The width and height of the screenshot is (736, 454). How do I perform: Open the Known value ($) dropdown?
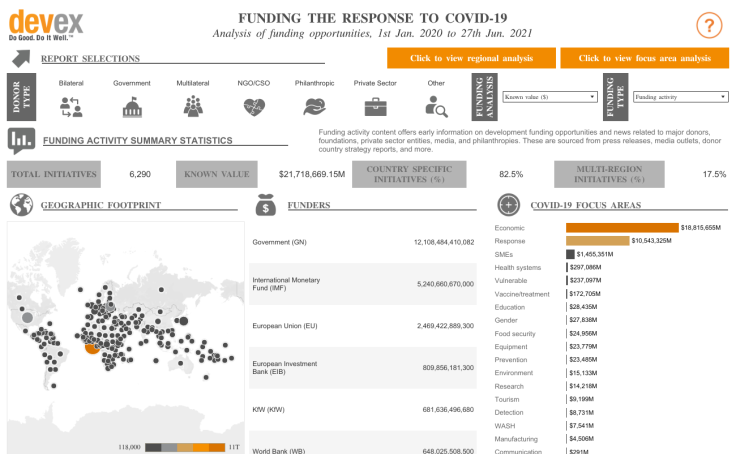point(550,97)
